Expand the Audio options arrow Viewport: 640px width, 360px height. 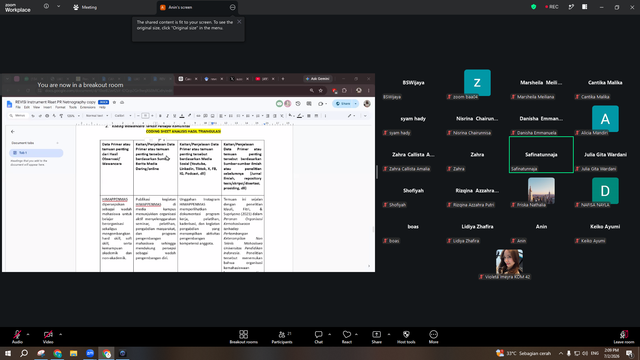click(x=28, y=334)
